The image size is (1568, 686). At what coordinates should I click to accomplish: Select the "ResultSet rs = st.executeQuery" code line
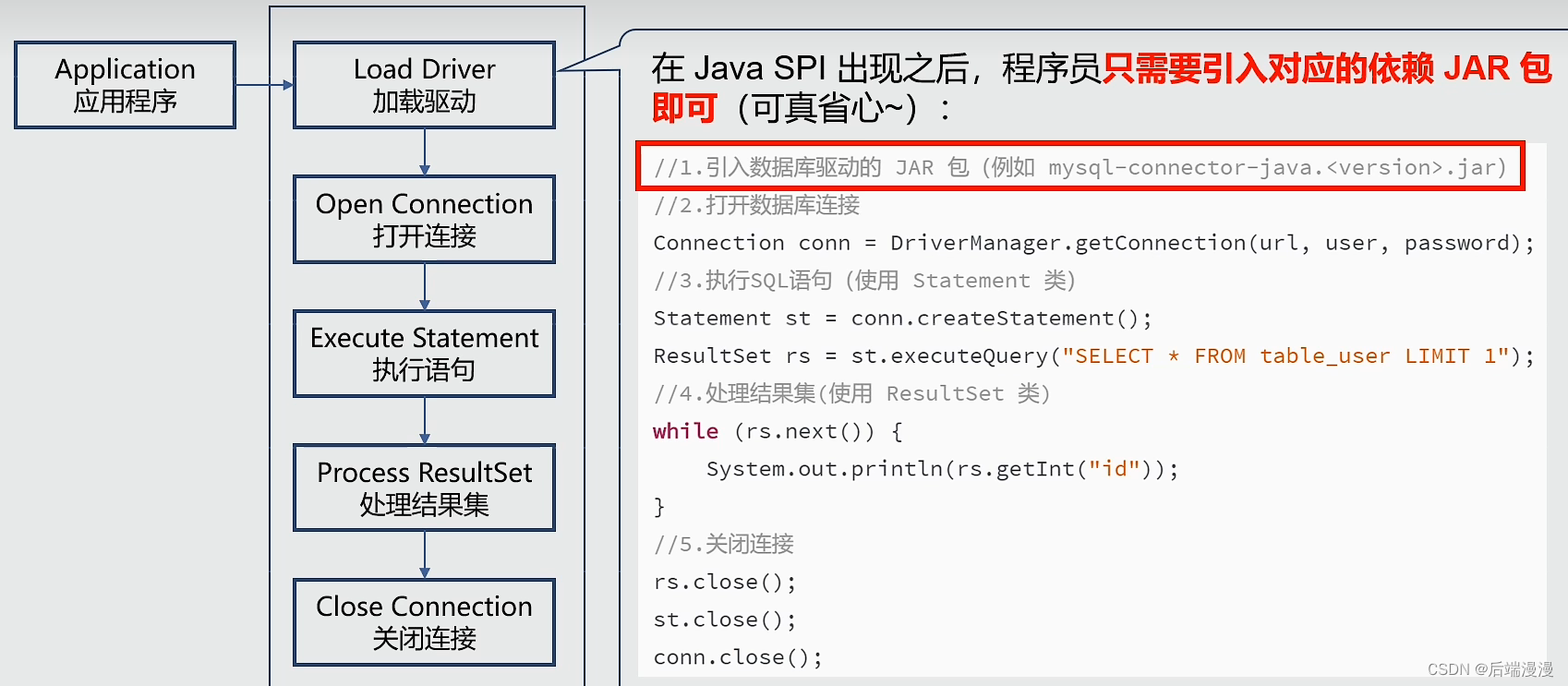[1094, 356]
